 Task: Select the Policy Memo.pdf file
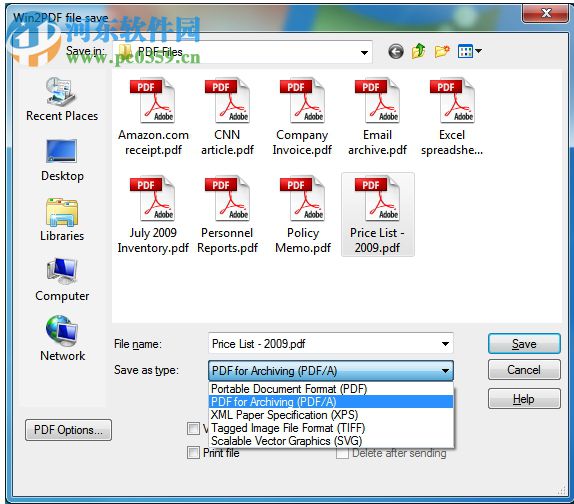tap(303, 215)
